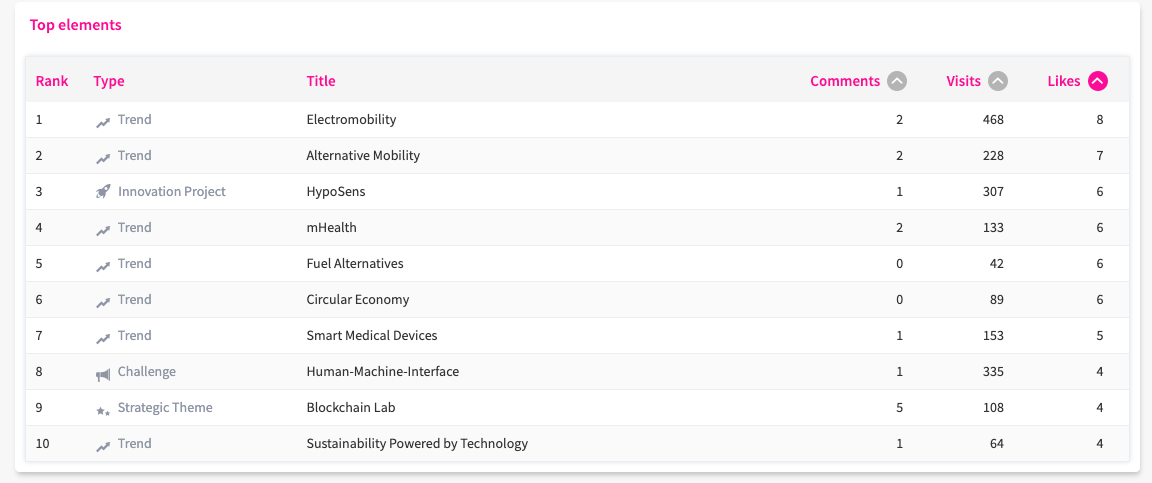The width and height of the screenshot is (1152, 483).
Task: Toggle the pink Likes sort arrow
Action: click(1098, 81)
